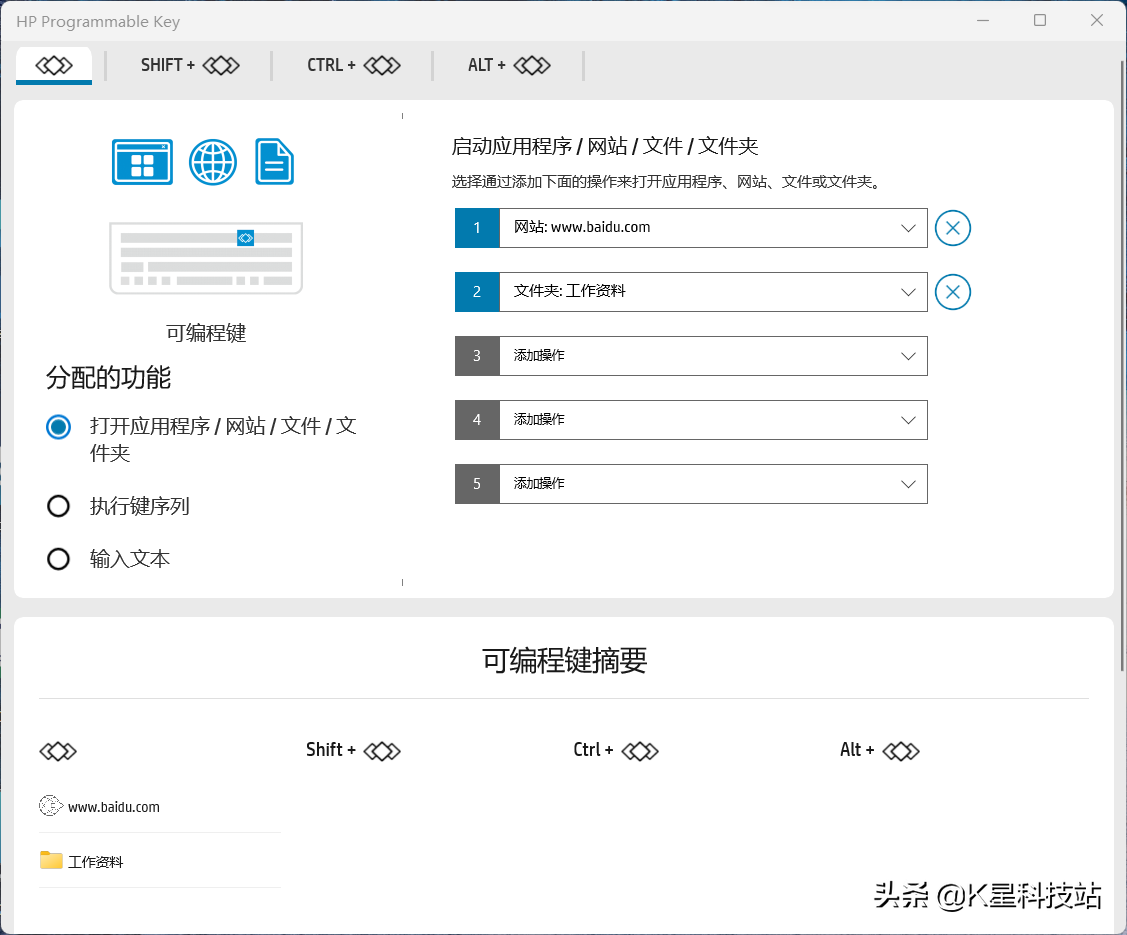Click the yellow folder icon for 工作资料
The image size is (1127, 935).
tap(51, 860)
